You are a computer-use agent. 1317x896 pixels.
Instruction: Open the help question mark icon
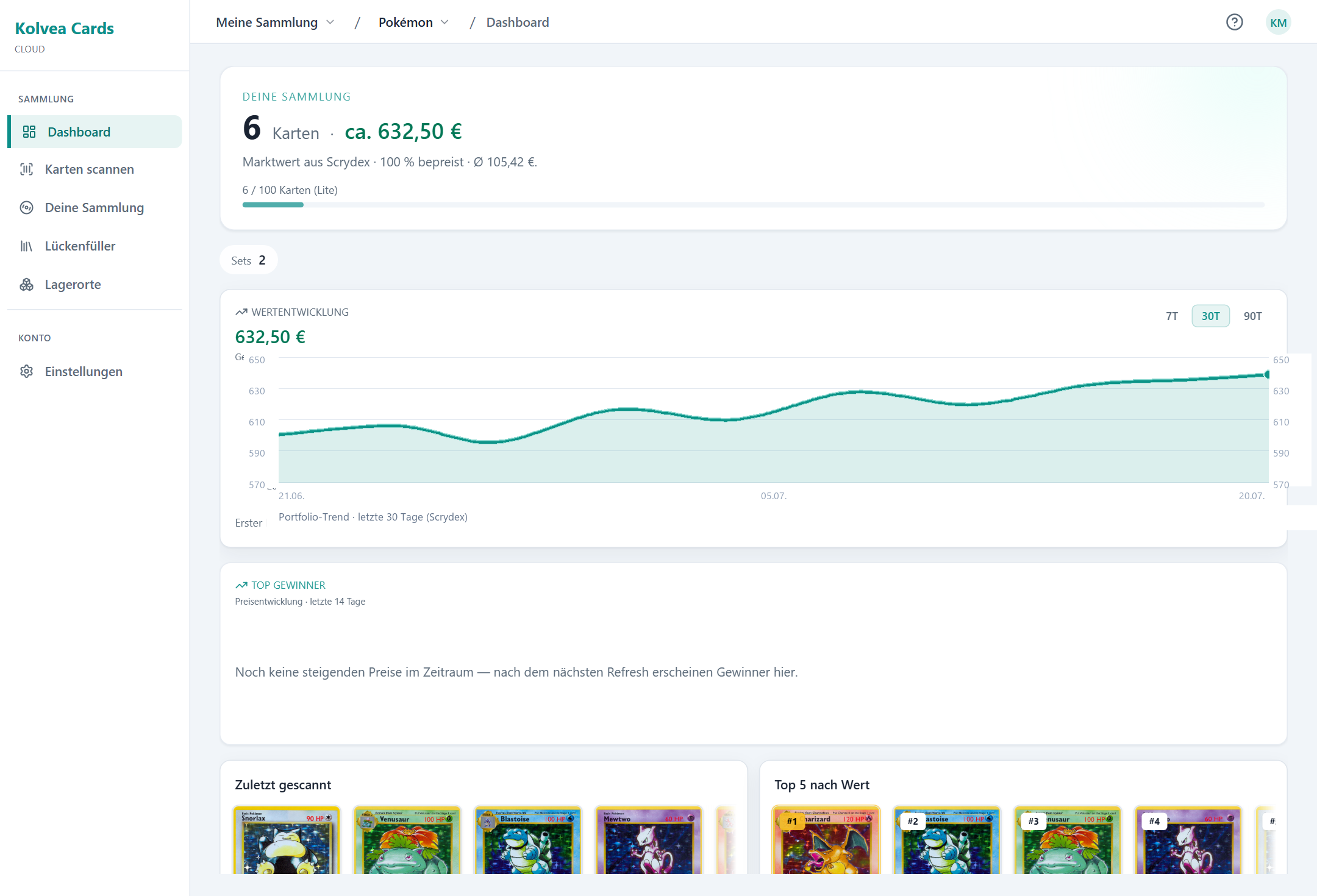[x=1234, y=23]
